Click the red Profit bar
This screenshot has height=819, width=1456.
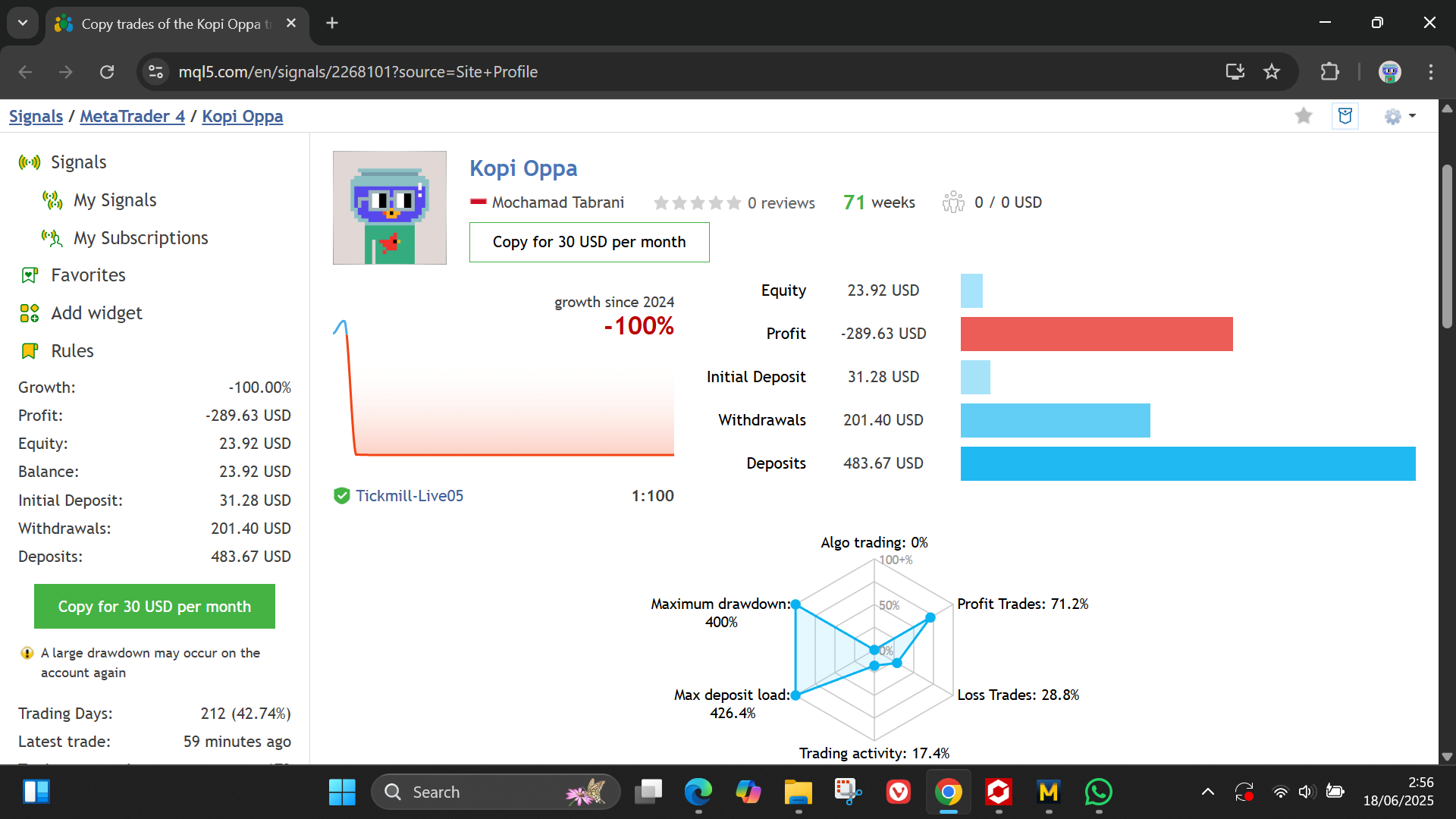pyautogui.click(x=1097, y=334)
